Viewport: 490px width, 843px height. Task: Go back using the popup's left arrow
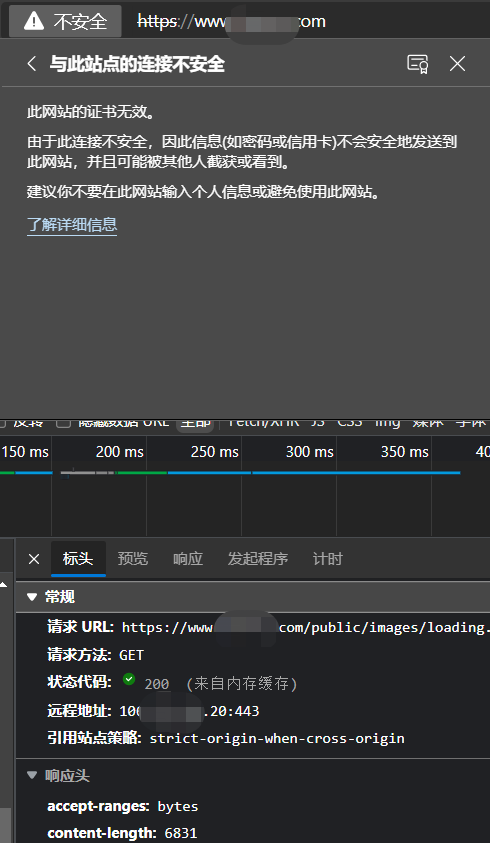click(x=32, y=64)
